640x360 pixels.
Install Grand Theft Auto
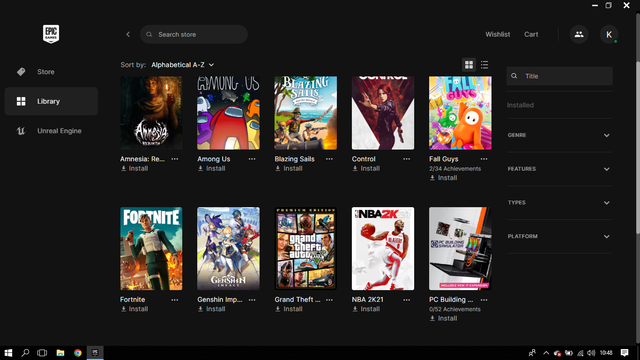(289, 309)
